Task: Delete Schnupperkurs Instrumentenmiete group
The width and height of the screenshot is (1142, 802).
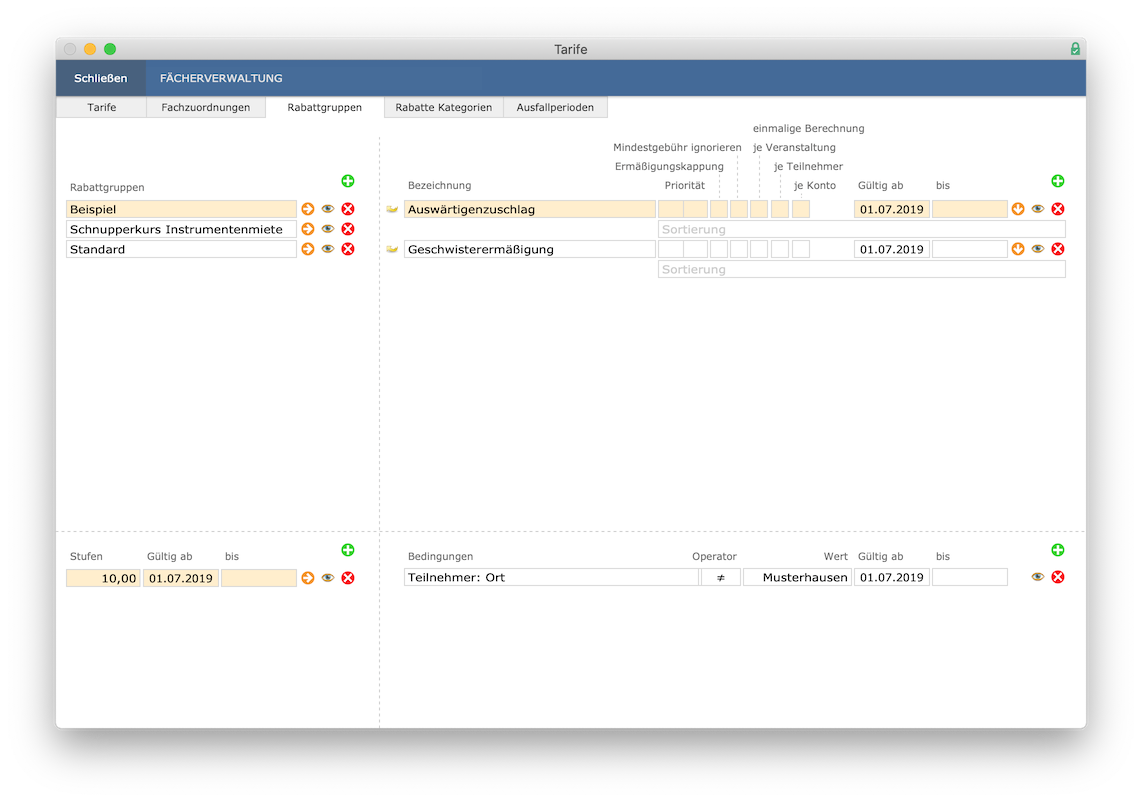Action: (x=348, y=229)
